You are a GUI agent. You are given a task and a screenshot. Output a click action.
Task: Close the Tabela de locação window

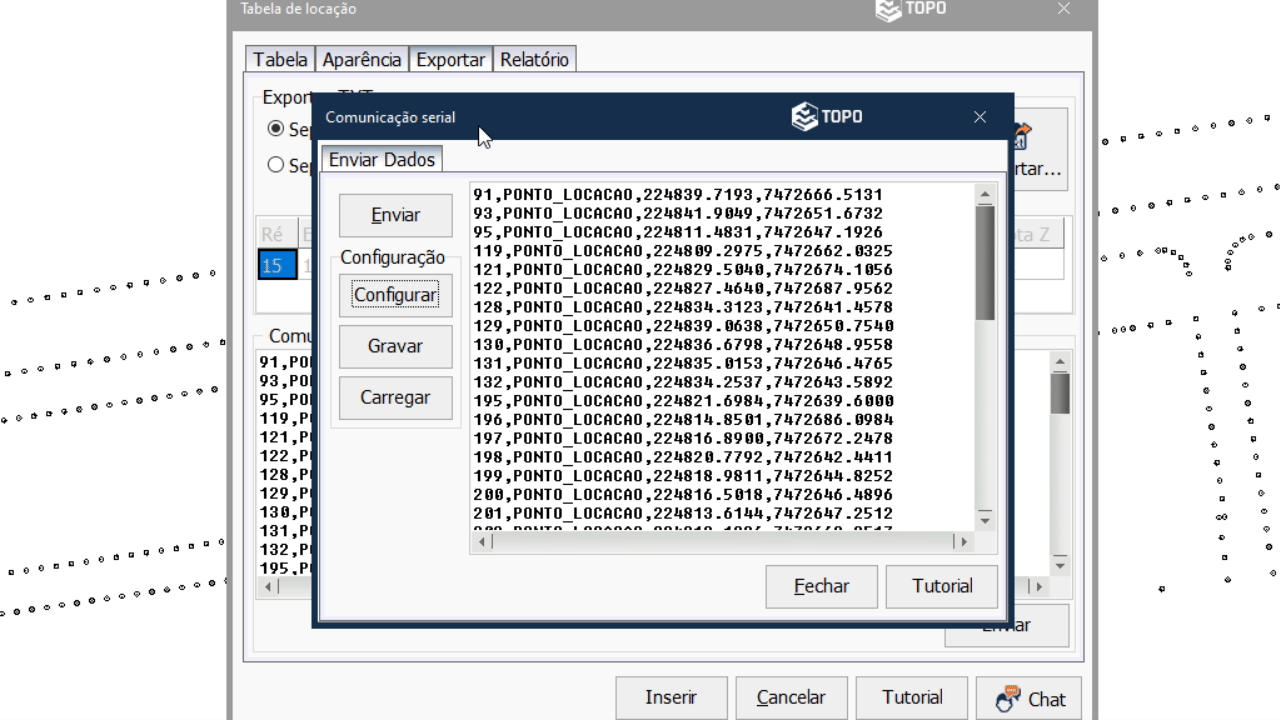[x=1063, y=9]
